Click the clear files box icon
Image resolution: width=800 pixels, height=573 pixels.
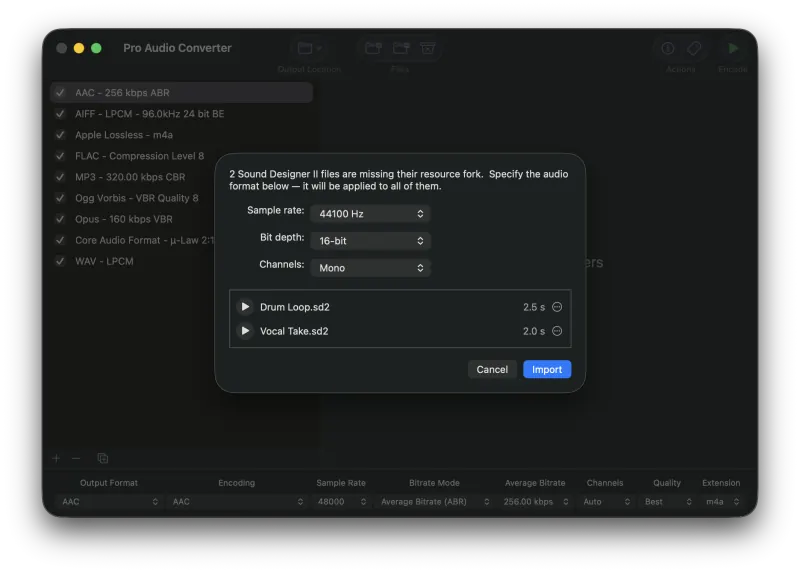tap(428, 48)
